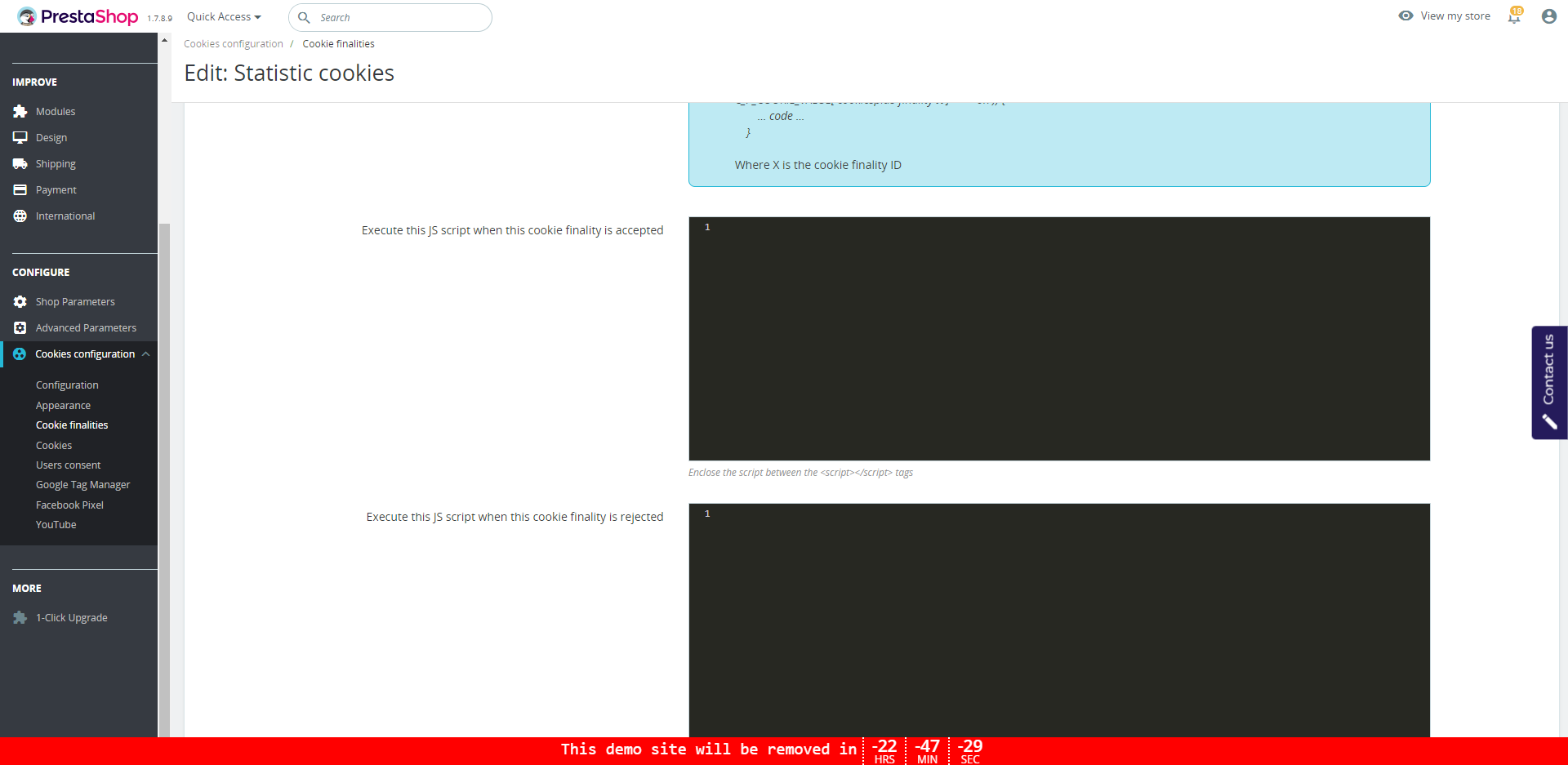1568x765 pixels.
Task: Click the label for script when finality accepted
Action: pyautogui.click(x=512, y=230)
